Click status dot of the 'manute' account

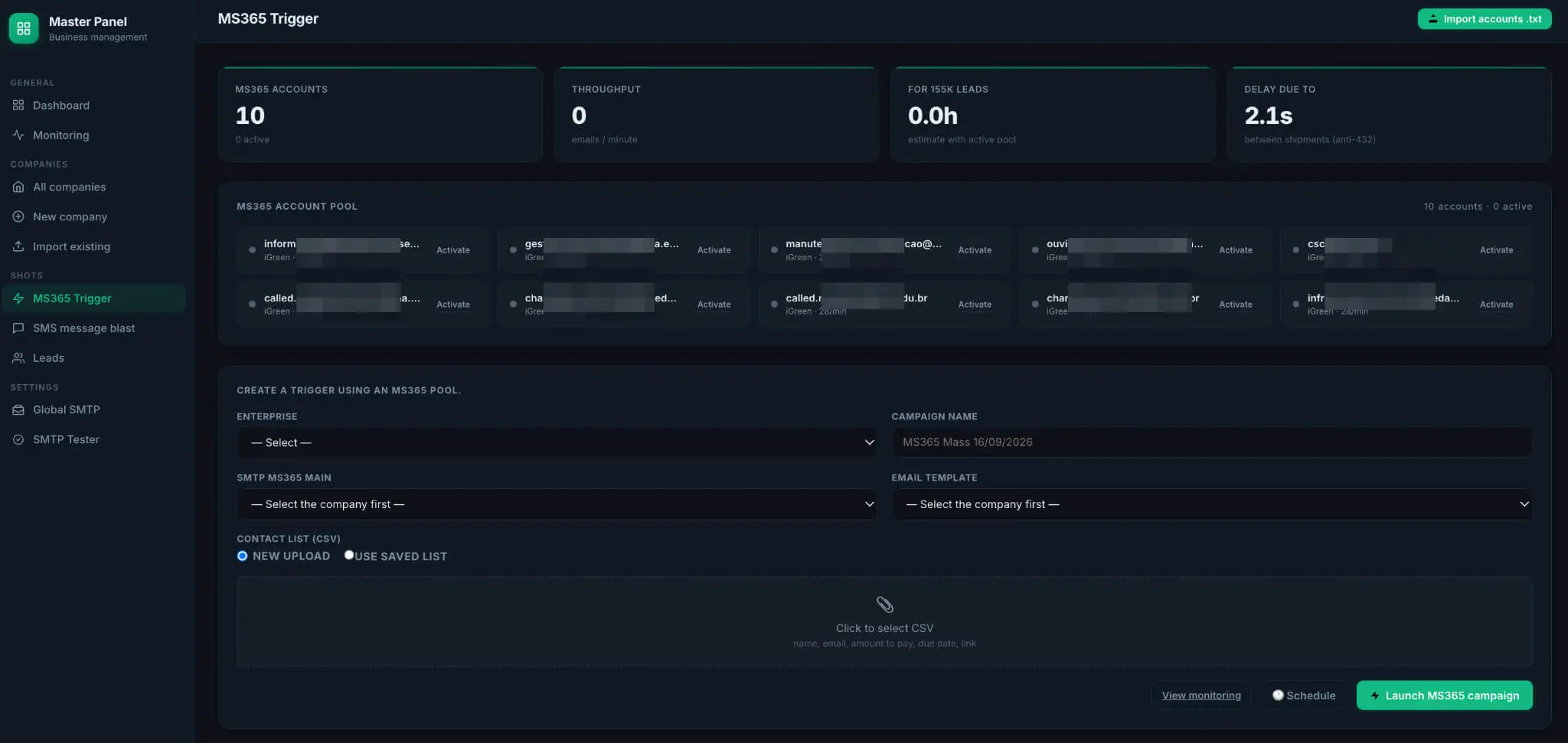[x=774, y=250]
